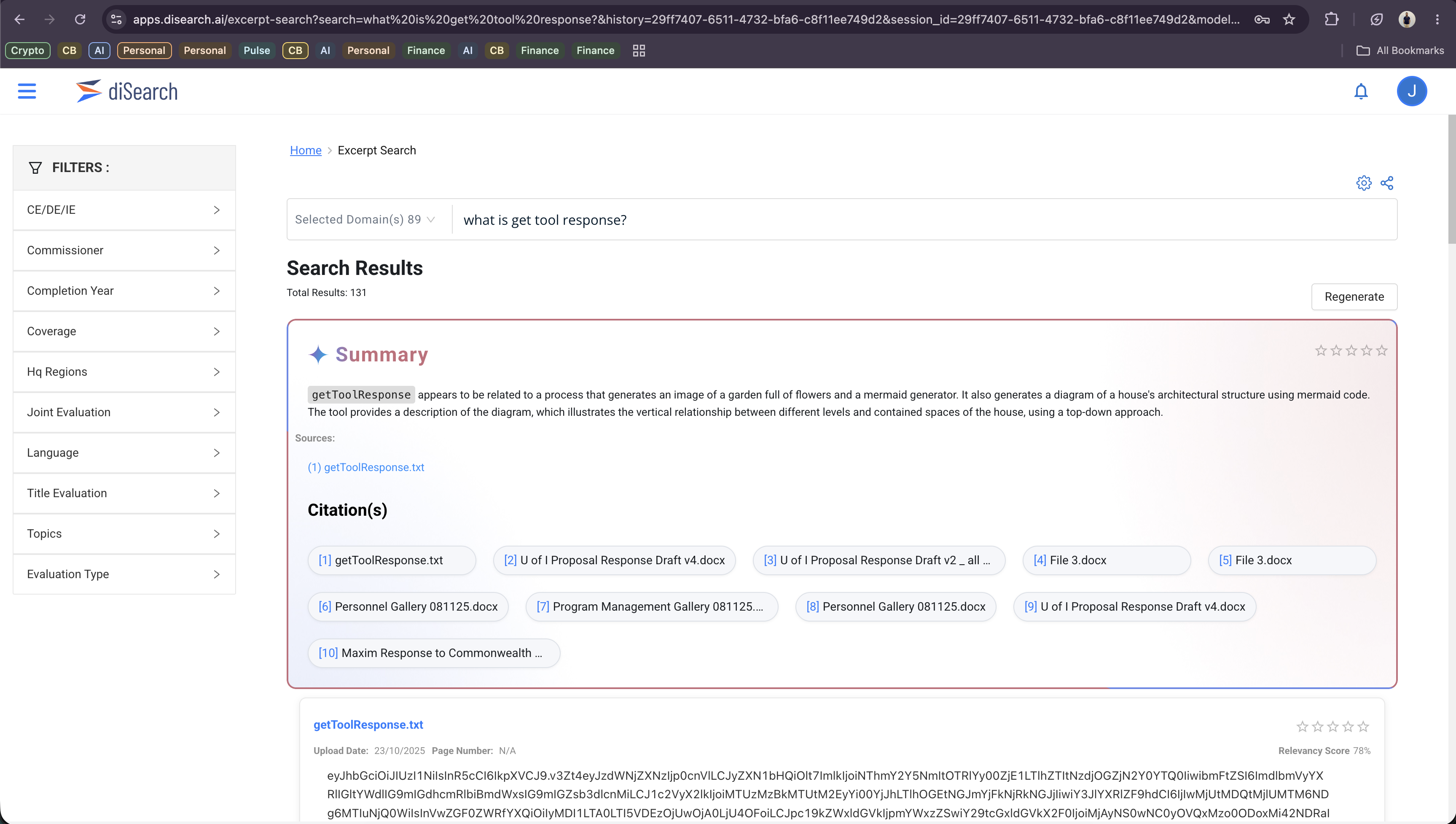Image resolution: width=1456 pixels, height=824 pixels.
Task: Rate getToolResponse.txt result five stars
Action: point(1363,726)
